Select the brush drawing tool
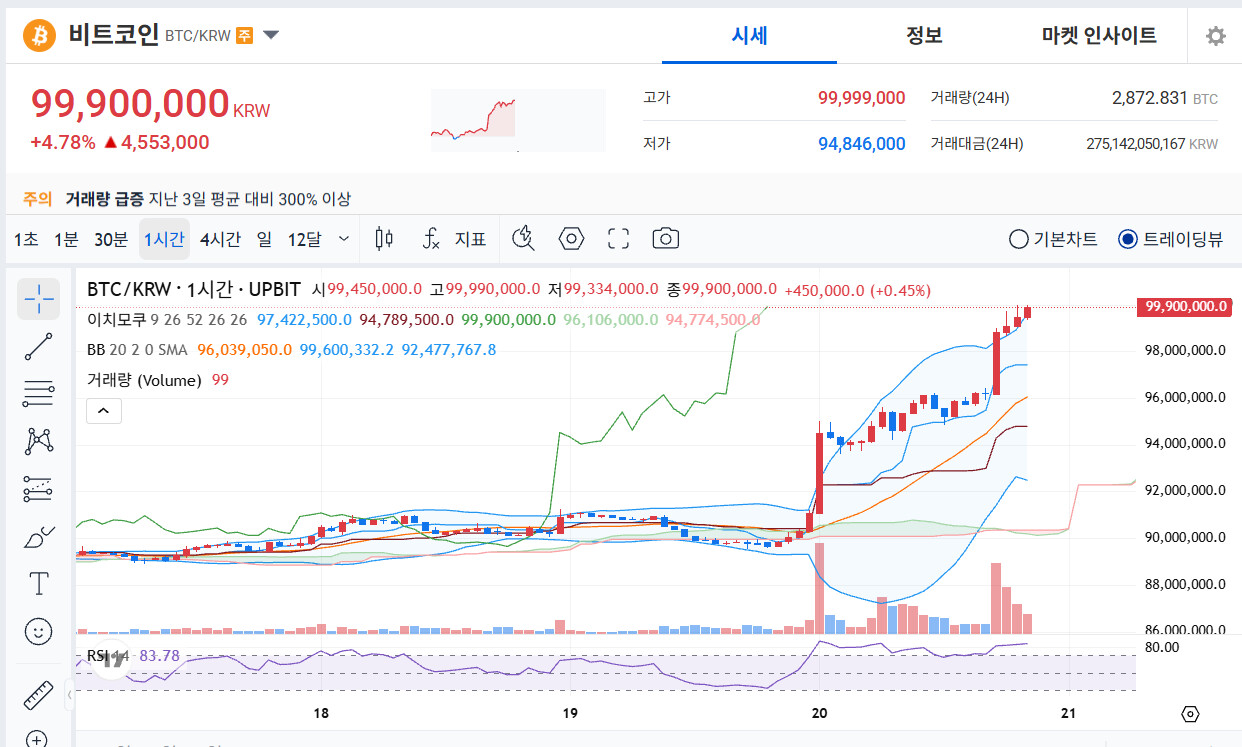This screenshot has width=1242, height=747. 38,537
